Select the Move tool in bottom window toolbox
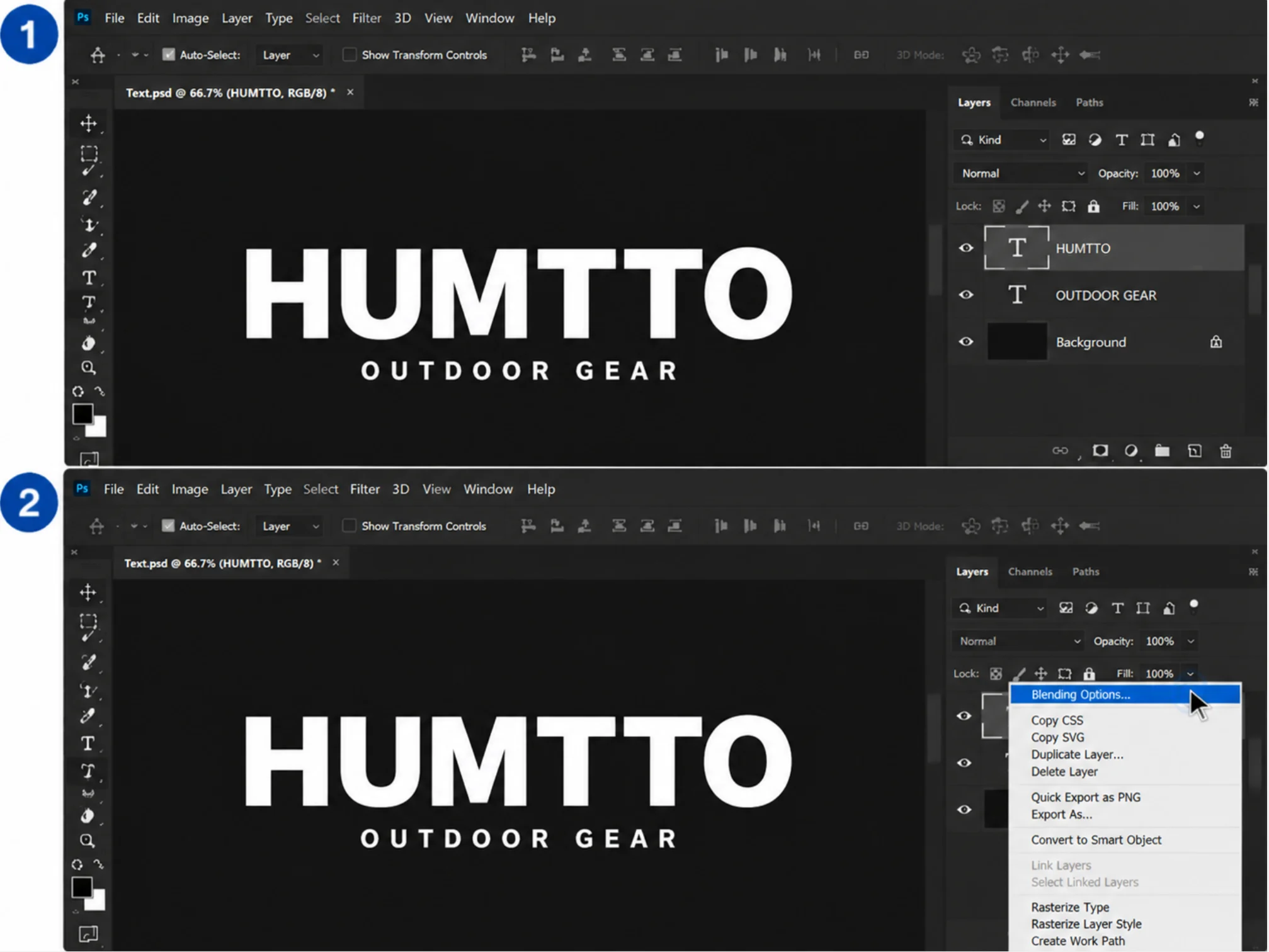The width and height of the screenshot is (1269, 952). pos(88,592)
